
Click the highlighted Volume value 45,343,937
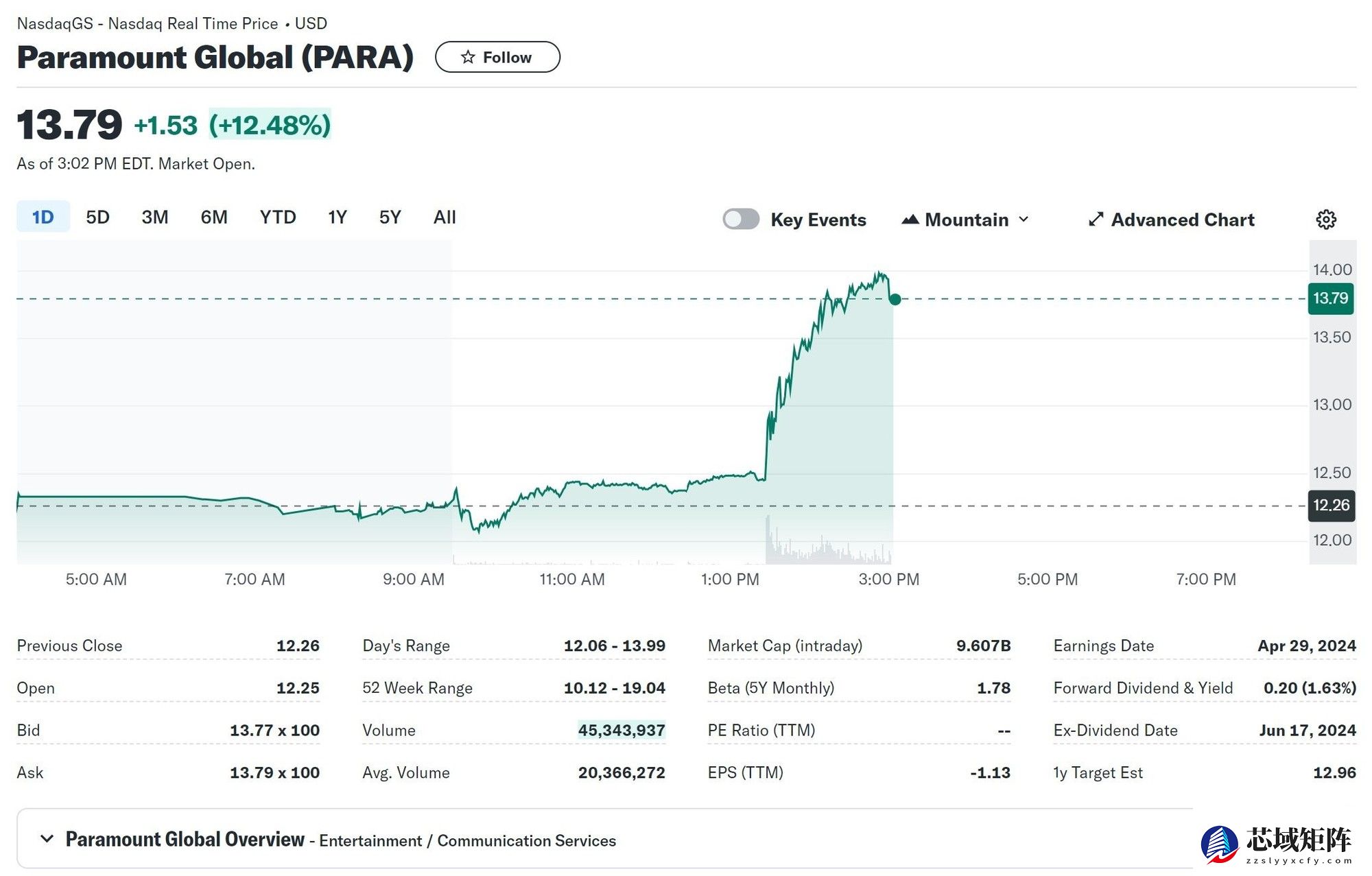[x=621, y=730]
